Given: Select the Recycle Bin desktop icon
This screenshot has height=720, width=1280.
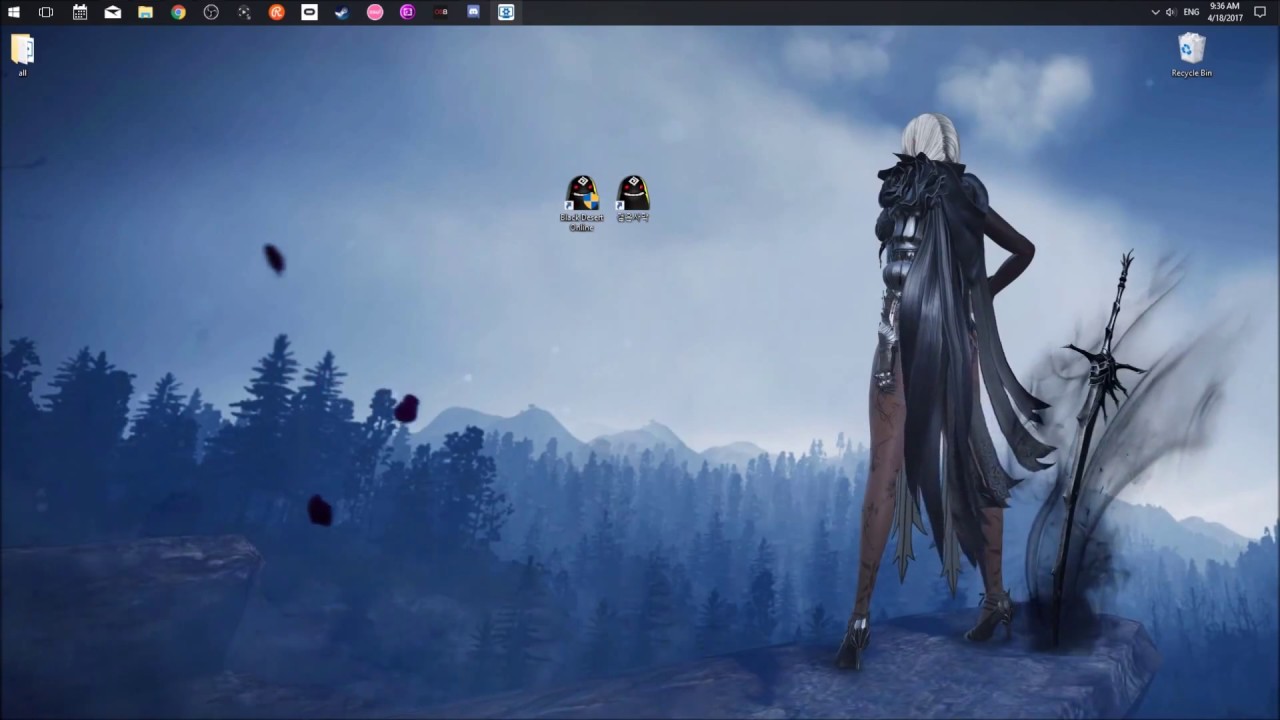Looking at the screenshot, I should (x=1192, y=55).
